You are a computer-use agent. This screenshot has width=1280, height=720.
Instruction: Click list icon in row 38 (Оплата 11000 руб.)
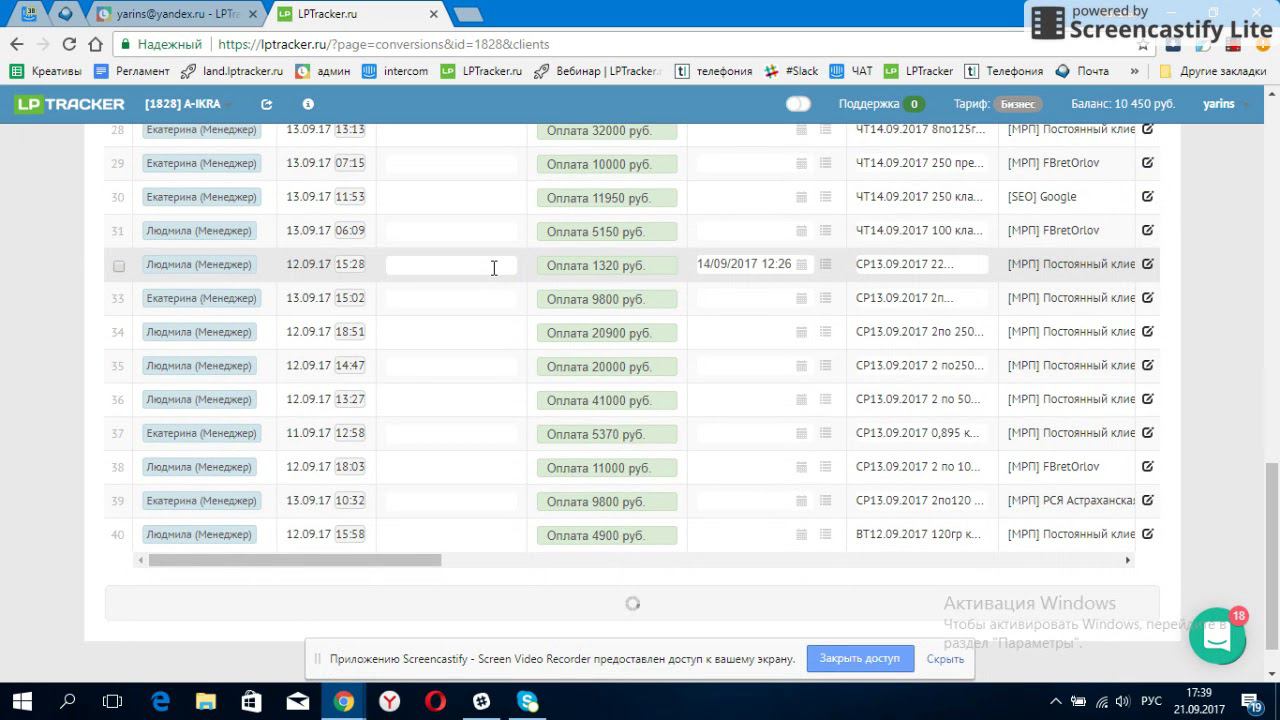point(826,467)
